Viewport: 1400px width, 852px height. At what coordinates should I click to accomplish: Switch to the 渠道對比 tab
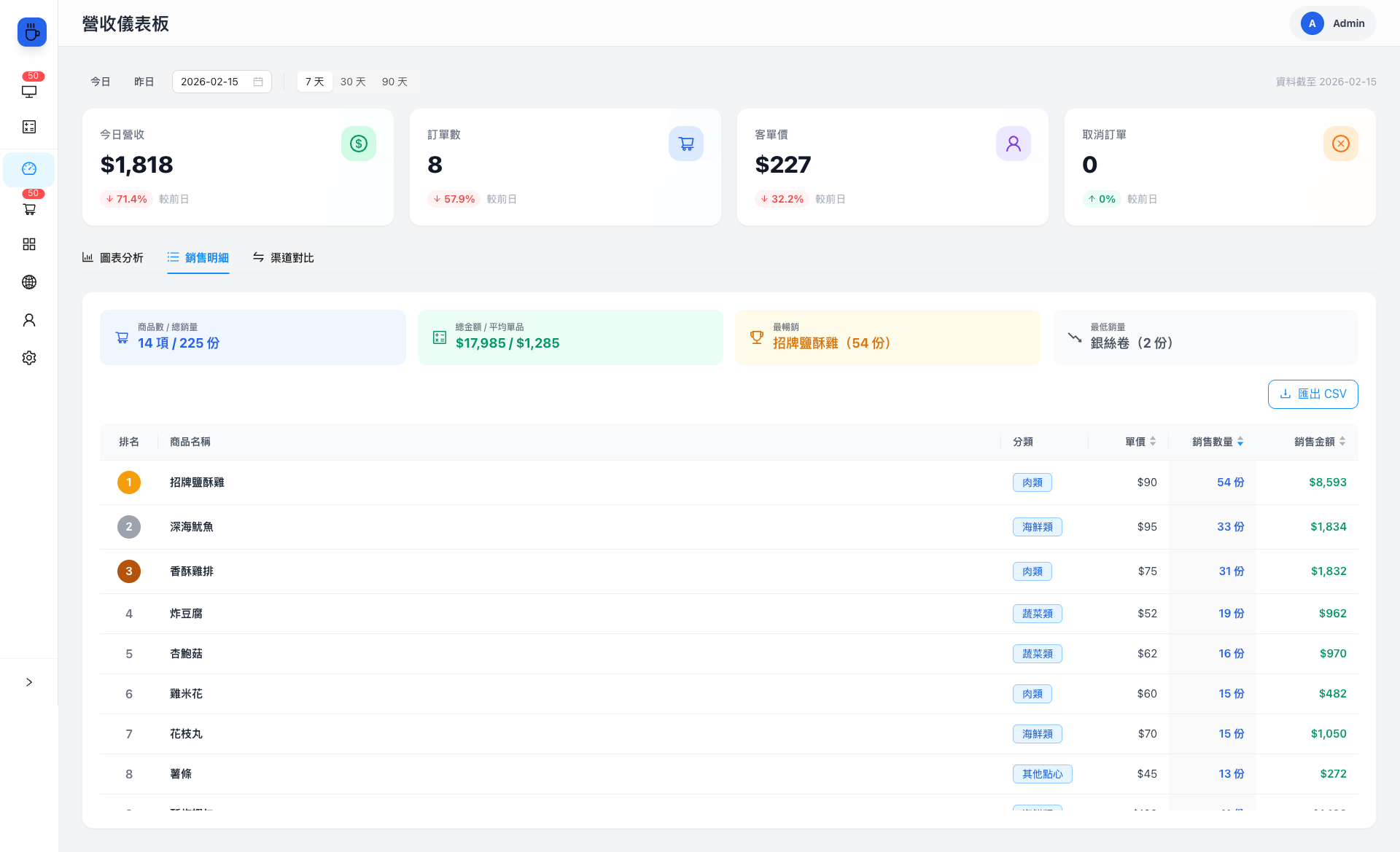(x=284, y=258)
